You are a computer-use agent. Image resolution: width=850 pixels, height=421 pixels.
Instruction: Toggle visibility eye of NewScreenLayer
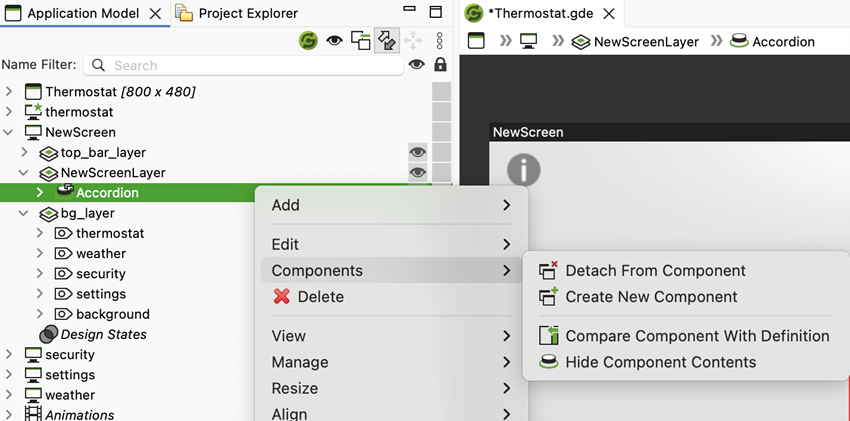tap(417, 173)
